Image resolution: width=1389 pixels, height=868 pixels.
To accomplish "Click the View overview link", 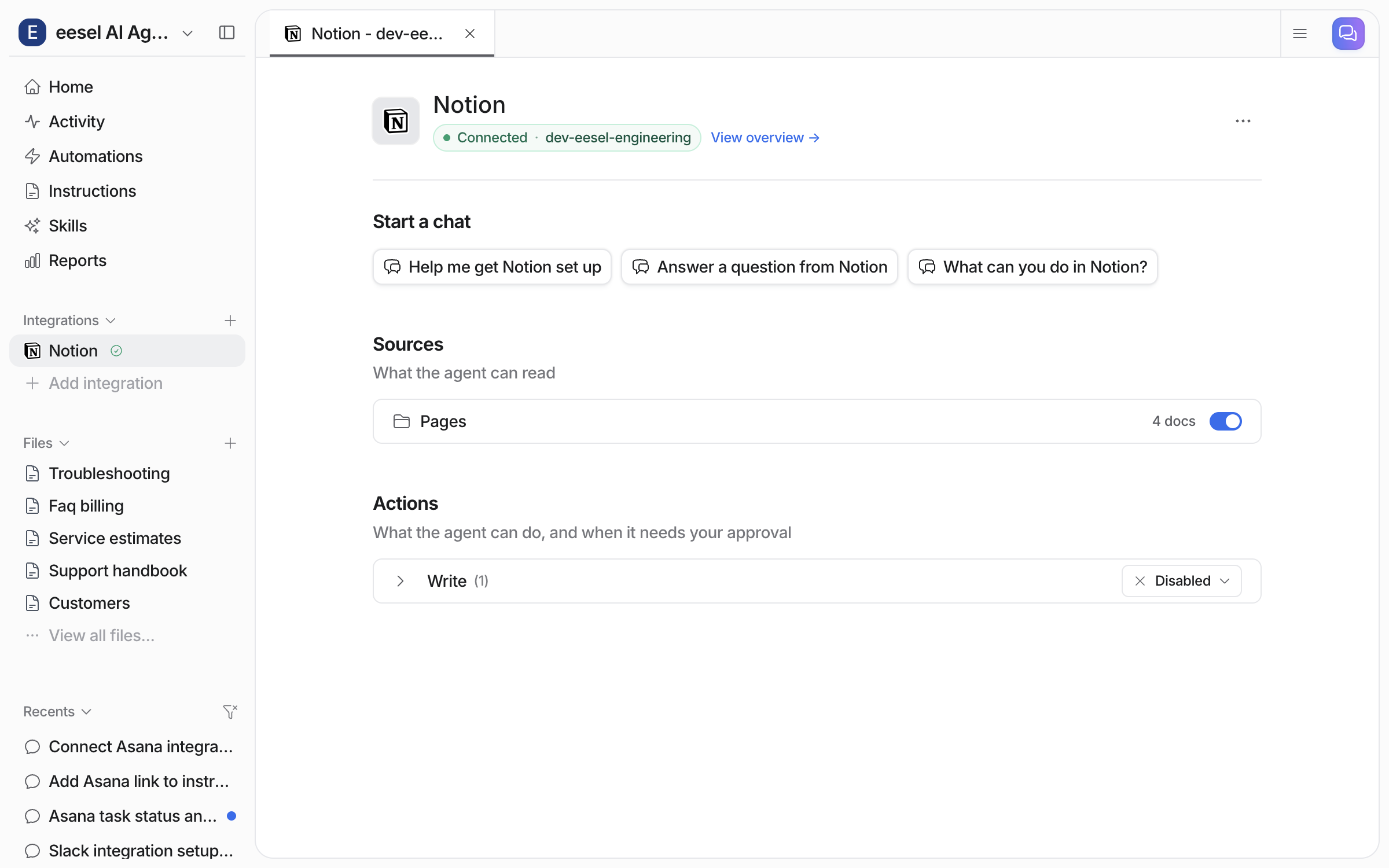I will (765, 138).
